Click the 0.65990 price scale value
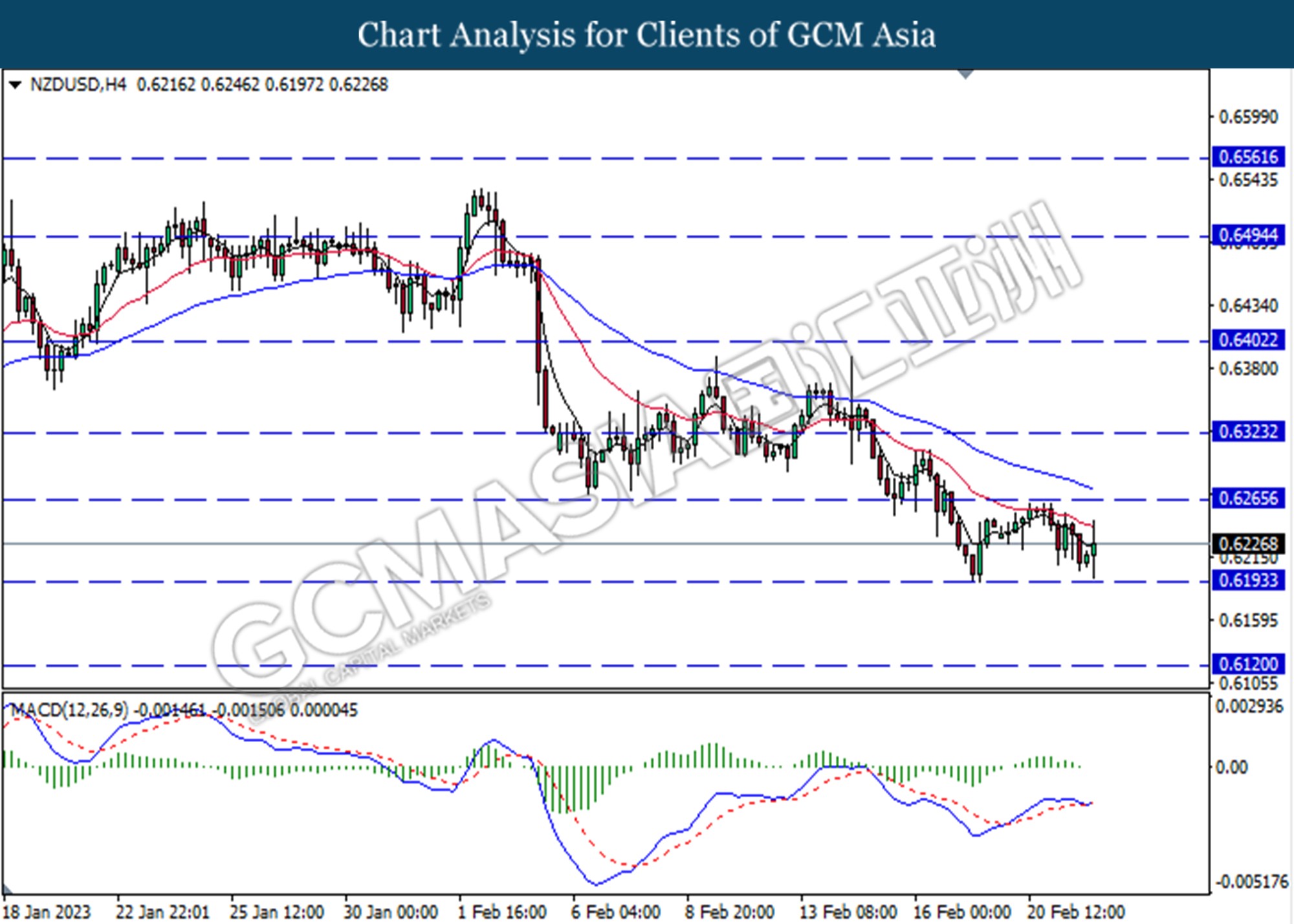 (x=1248, y=117)
